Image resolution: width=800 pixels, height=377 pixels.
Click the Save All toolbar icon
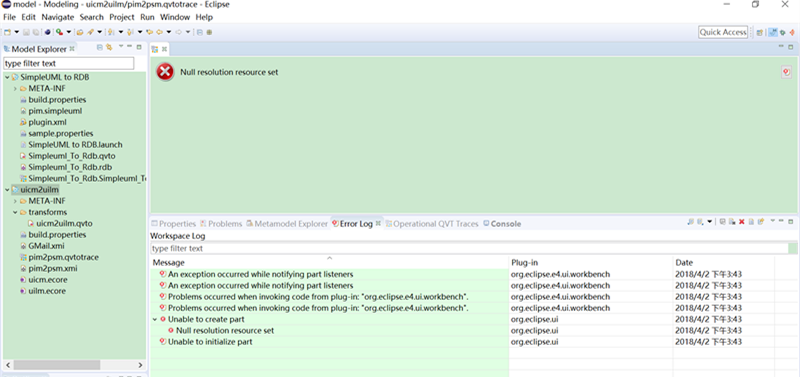(x=36, y=32)
